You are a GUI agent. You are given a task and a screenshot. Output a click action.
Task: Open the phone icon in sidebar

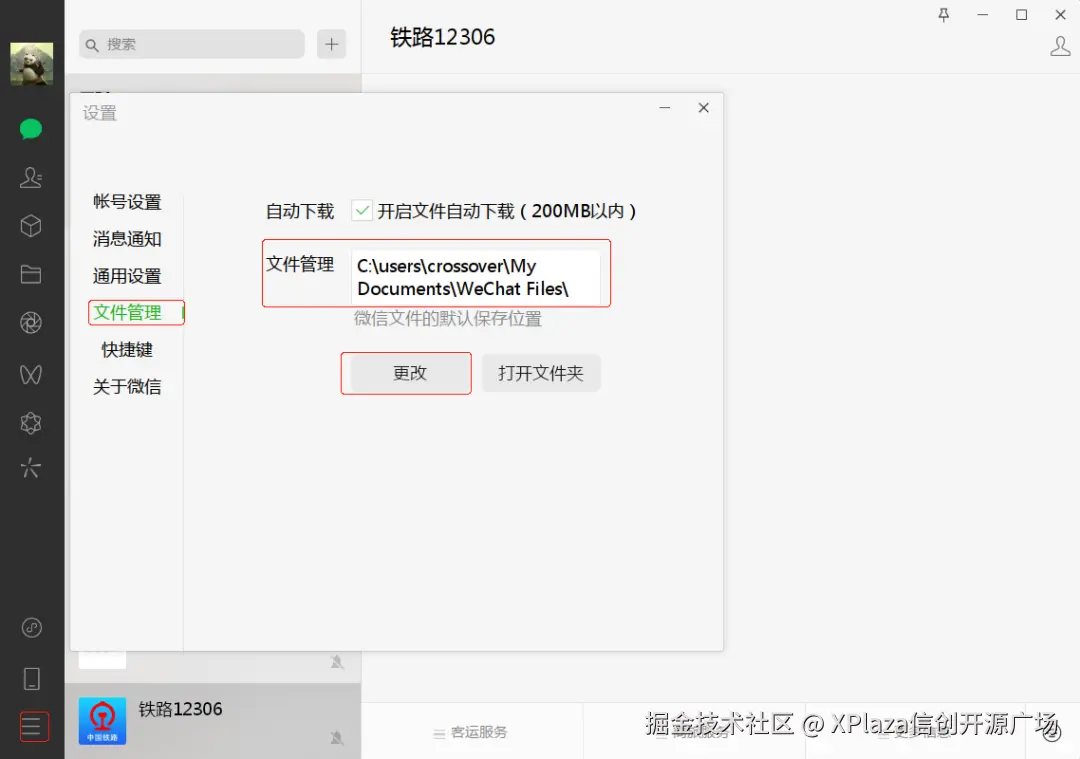32,678
